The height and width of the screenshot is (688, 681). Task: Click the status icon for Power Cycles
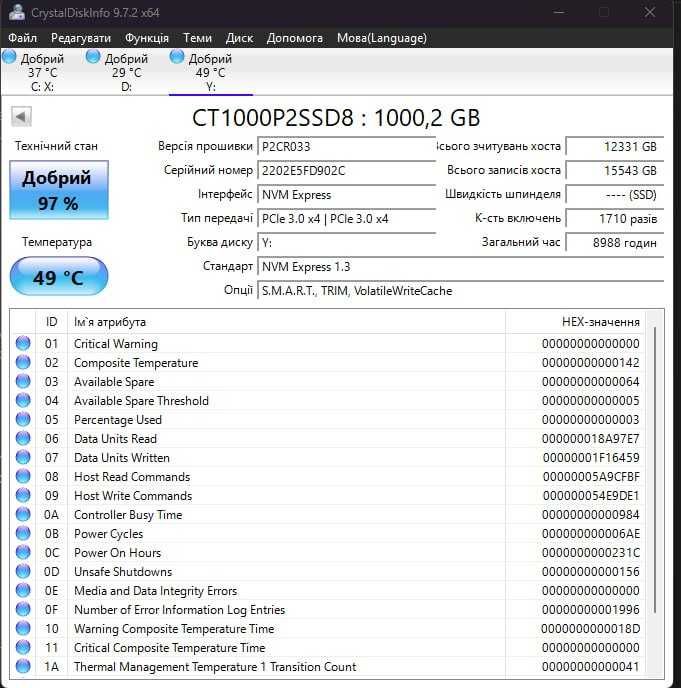pyautogui.click(x=23, y=534)
